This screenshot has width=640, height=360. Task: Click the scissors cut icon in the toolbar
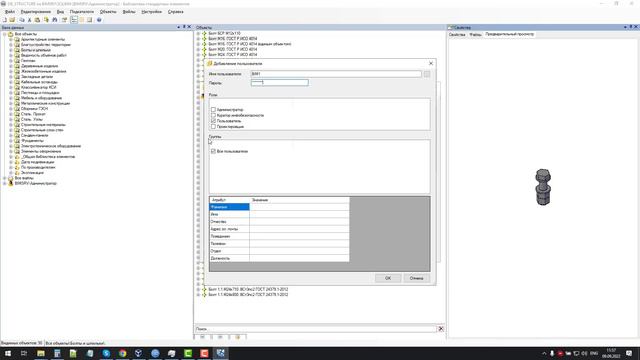[x=29, y=20]
